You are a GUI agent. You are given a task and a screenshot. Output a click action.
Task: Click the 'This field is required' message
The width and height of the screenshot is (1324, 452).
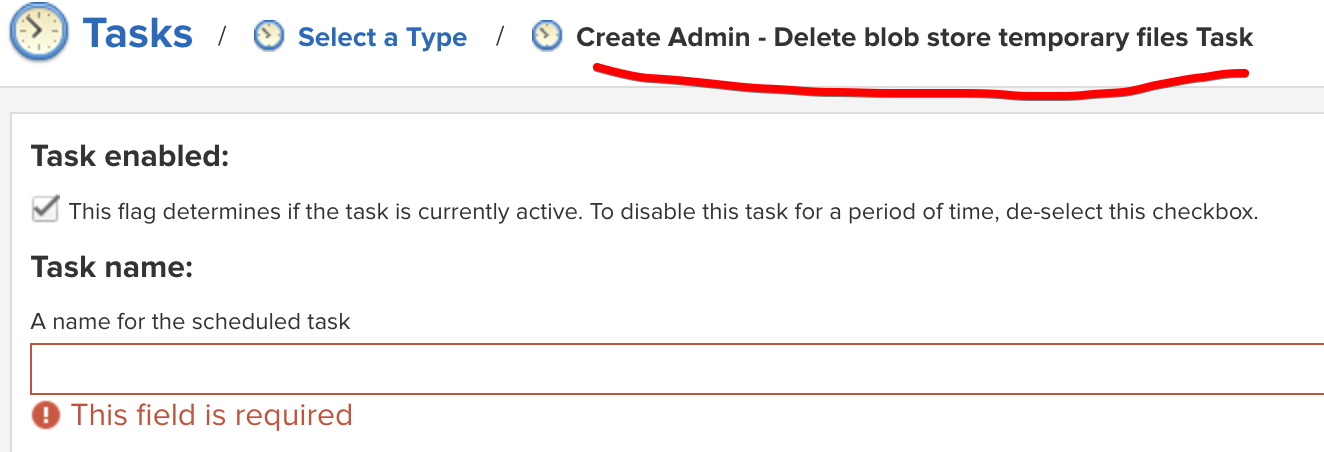pyautogui.click(x=212, y=415)
